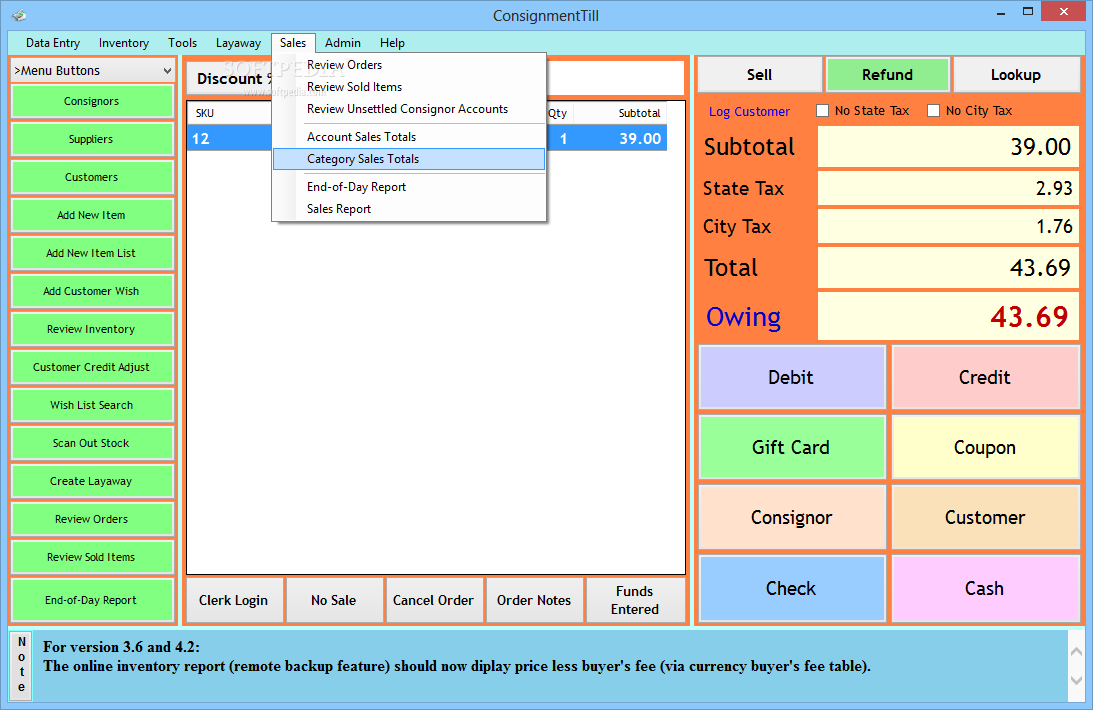Click the SKU column header
Screen dimensions: 1093x710
pyautogui.click(x=230, y=113)
